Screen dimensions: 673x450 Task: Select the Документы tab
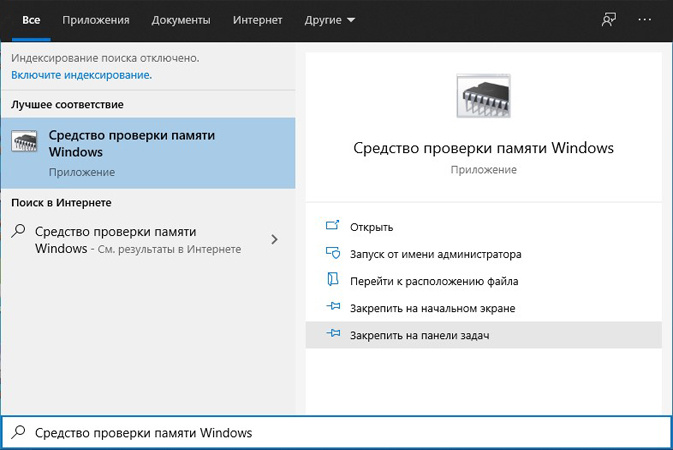tap(181, 20)
